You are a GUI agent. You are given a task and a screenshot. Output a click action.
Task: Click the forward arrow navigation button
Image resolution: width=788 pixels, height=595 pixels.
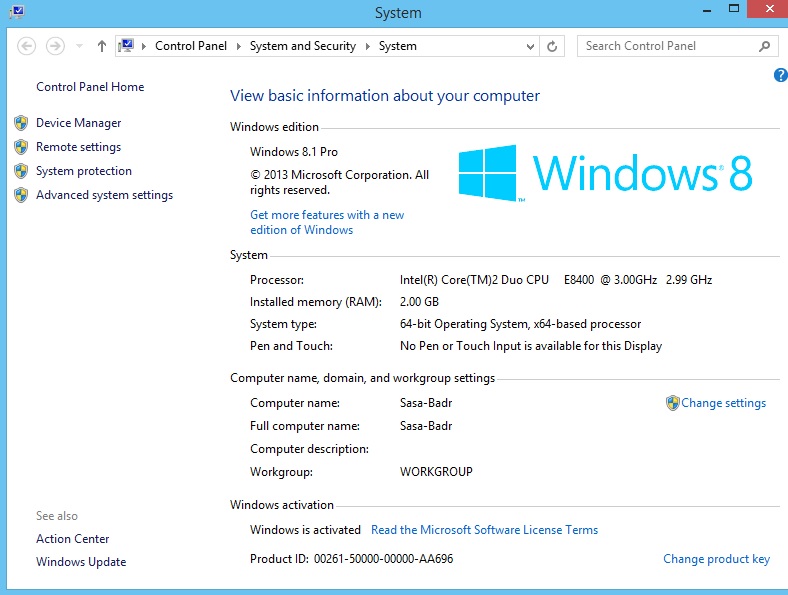(x=55, y=46)
